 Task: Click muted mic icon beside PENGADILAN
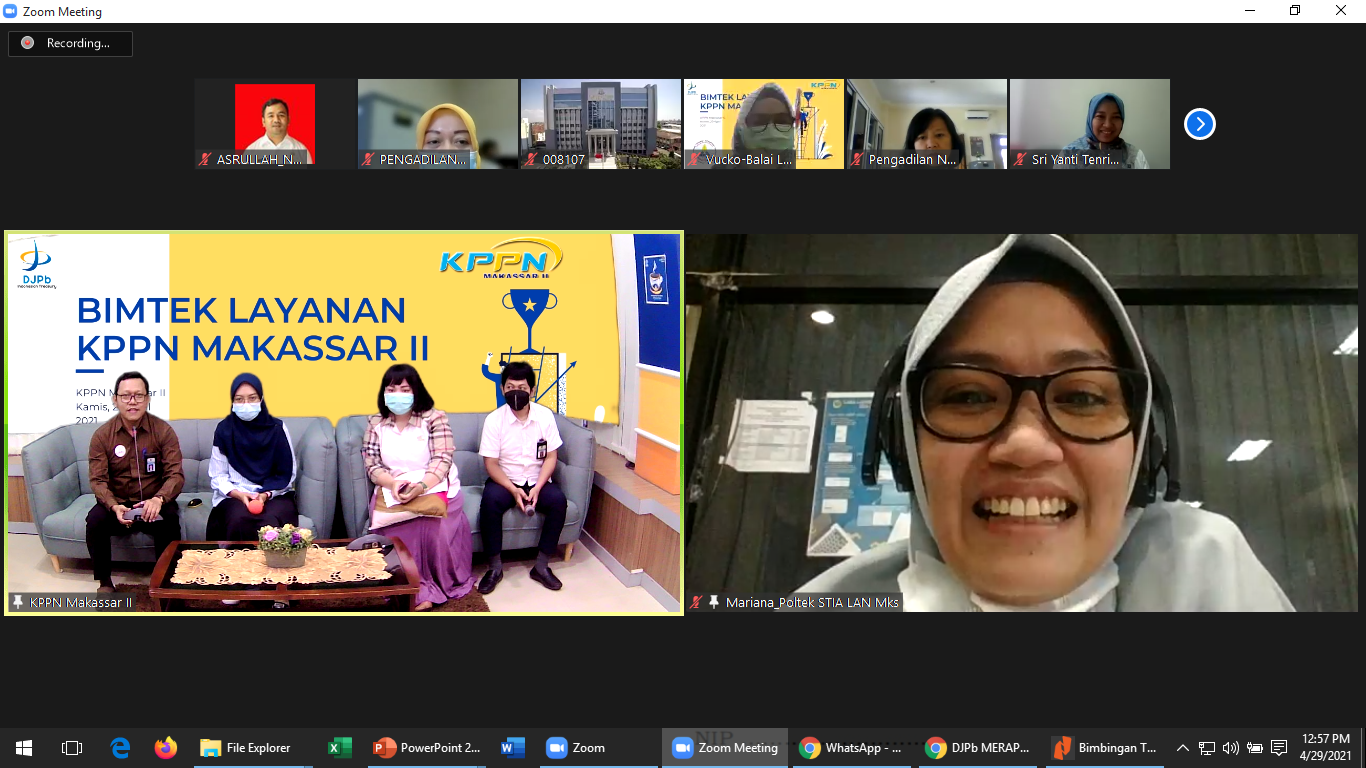pyautogui.click(x=369, y=159)
